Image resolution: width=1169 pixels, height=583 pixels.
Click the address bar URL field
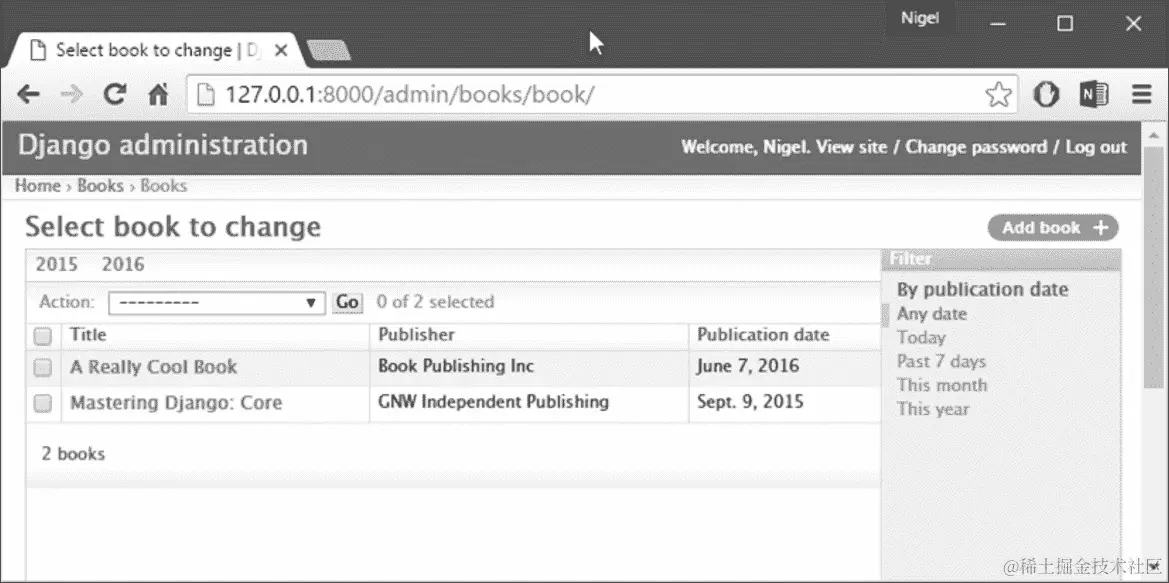[602, 95]
